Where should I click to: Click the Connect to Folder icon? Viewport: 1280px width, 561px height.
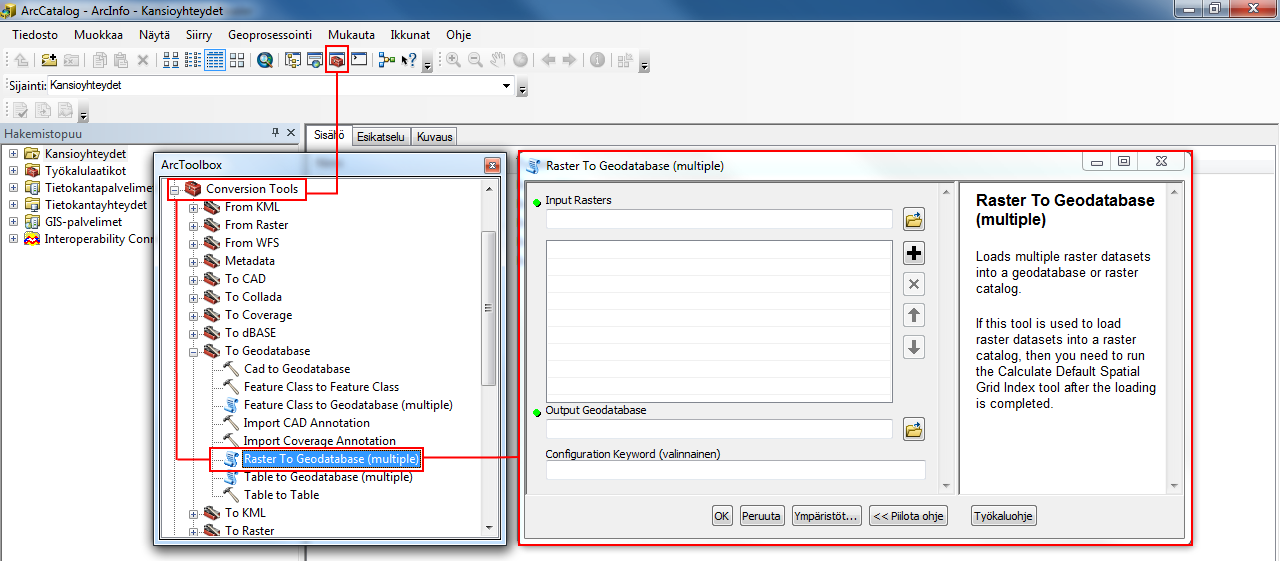(49, 60)
